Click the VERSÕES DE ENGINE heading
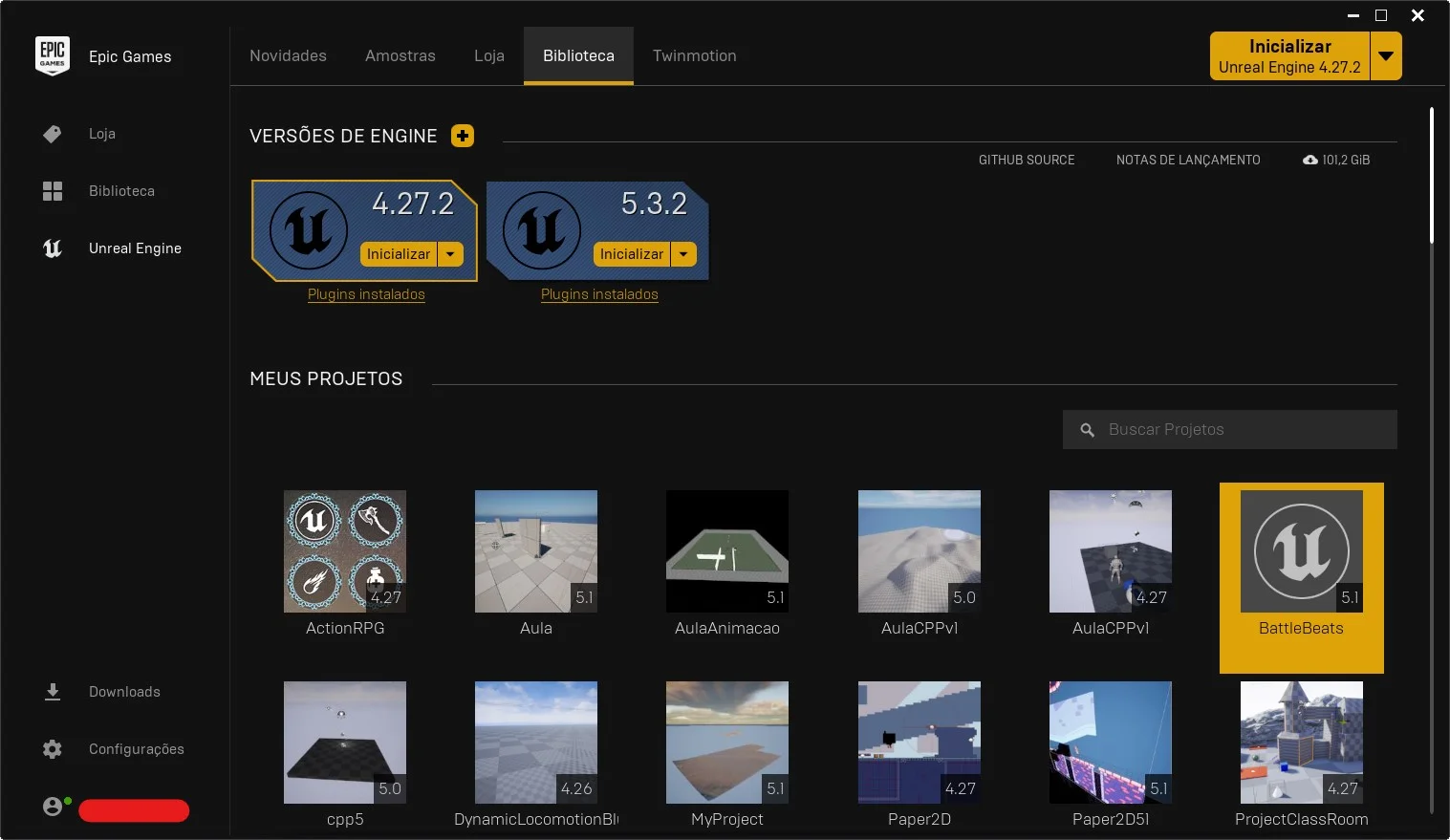Viewport: 1450px width, 840px height. [x=343, y=136]
